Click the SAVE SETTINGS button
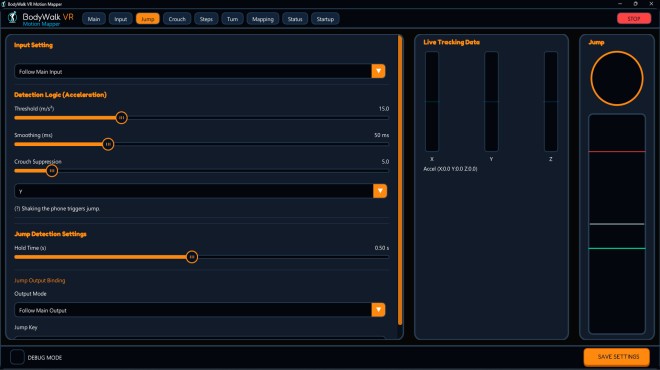660x370 pixels. (x=618, y=357)
